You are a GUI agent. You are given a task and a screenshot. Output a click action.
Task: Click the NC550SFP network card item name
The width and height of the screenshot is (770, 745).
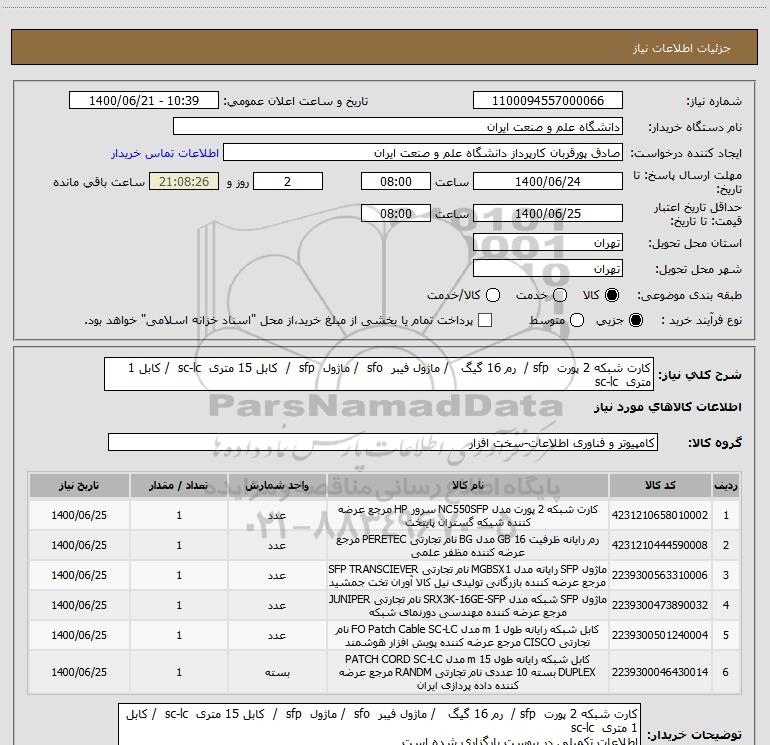click(468, 516)
